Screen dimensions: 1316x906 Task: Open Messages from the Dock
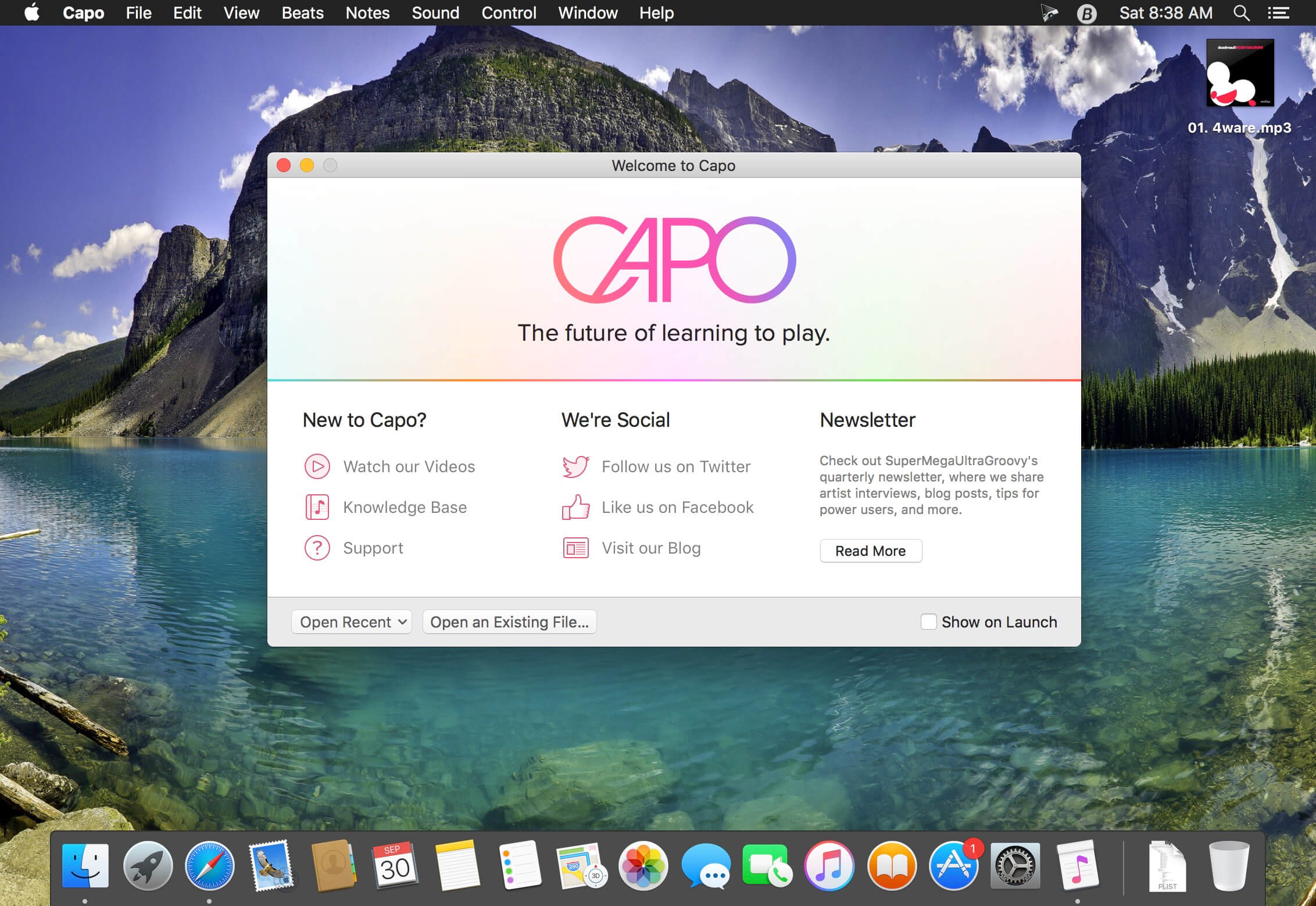[x=706, y=866]
